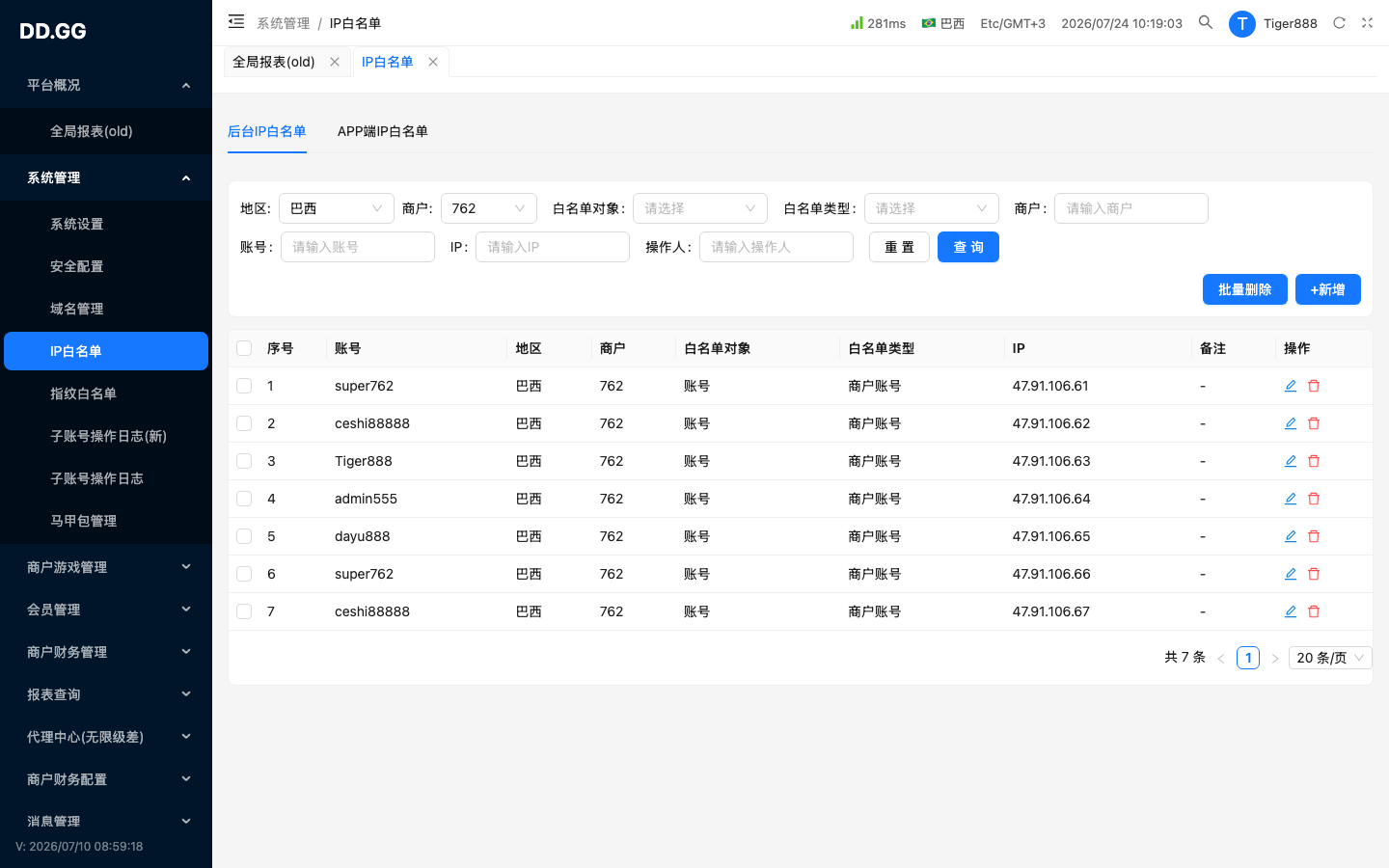1389x868 pixels.
Task: Delete the admin555 whitelist entry
Action: (x=1313, y=499)
